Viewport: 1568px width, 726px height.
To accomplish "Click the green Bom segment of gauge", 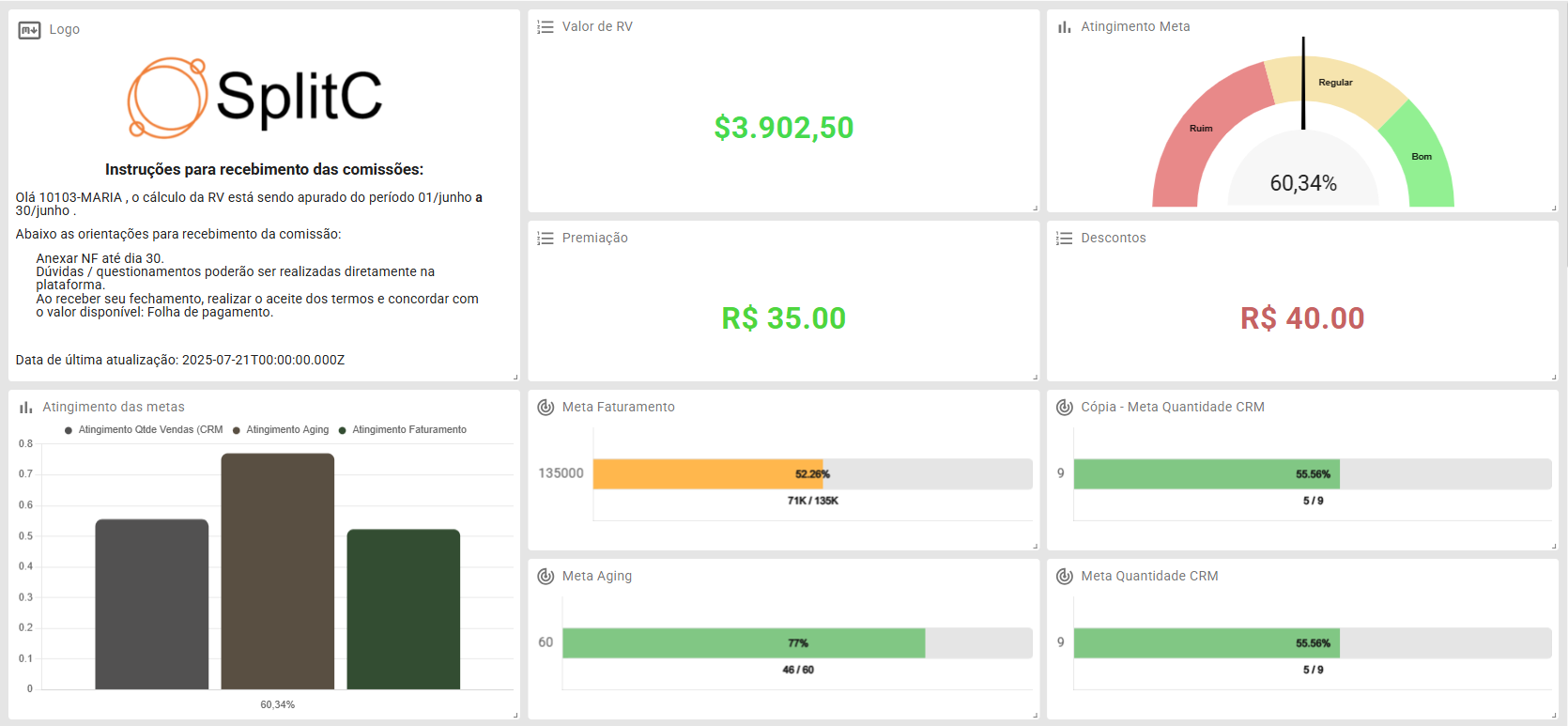I will [x=1424, y=160].
